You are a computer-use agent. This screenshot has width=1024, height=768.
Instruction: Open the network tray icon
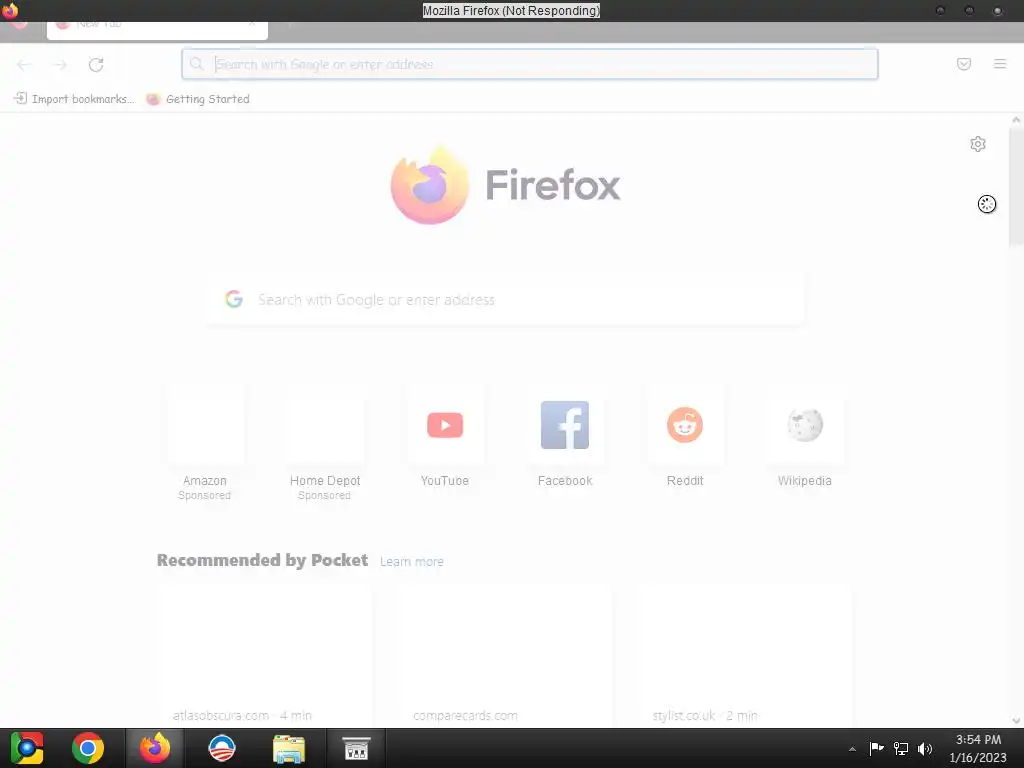[901, 748]
